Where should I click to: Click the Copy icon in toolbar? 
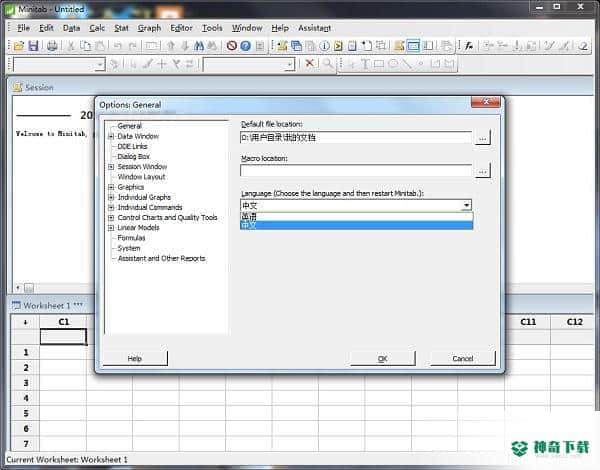click(85, 46)
